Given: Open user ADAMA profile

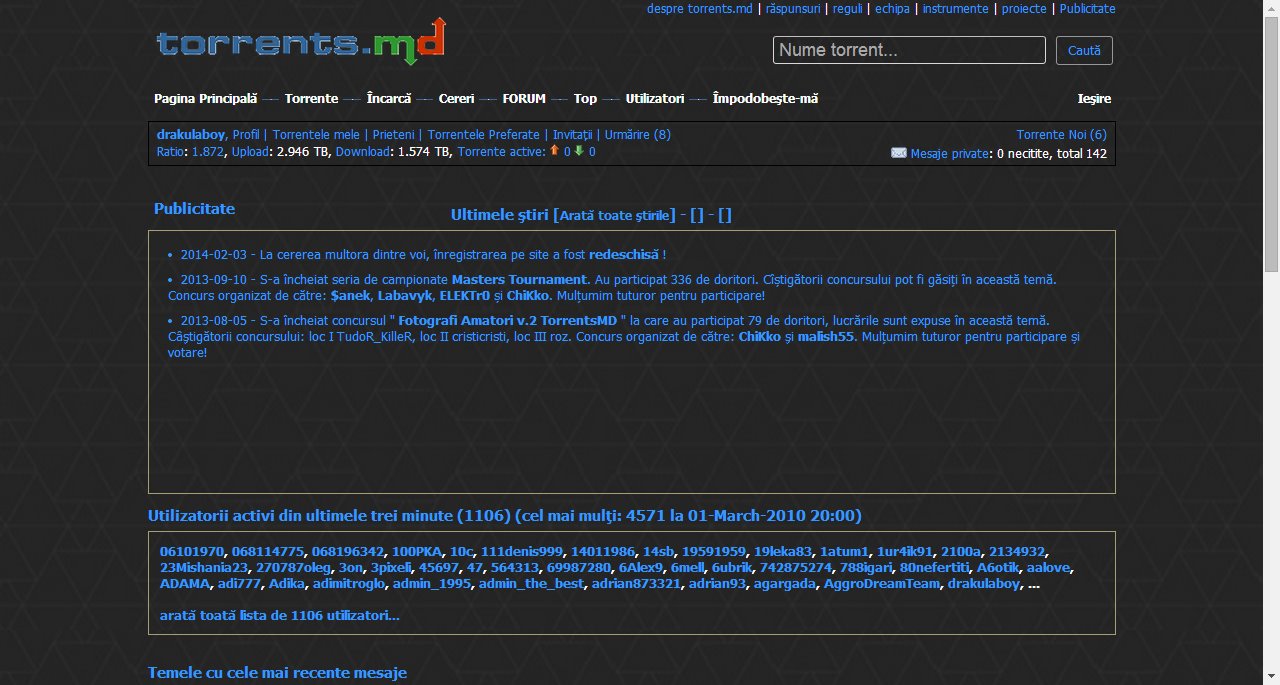Looking at the screenshot, I should [185, 584].
